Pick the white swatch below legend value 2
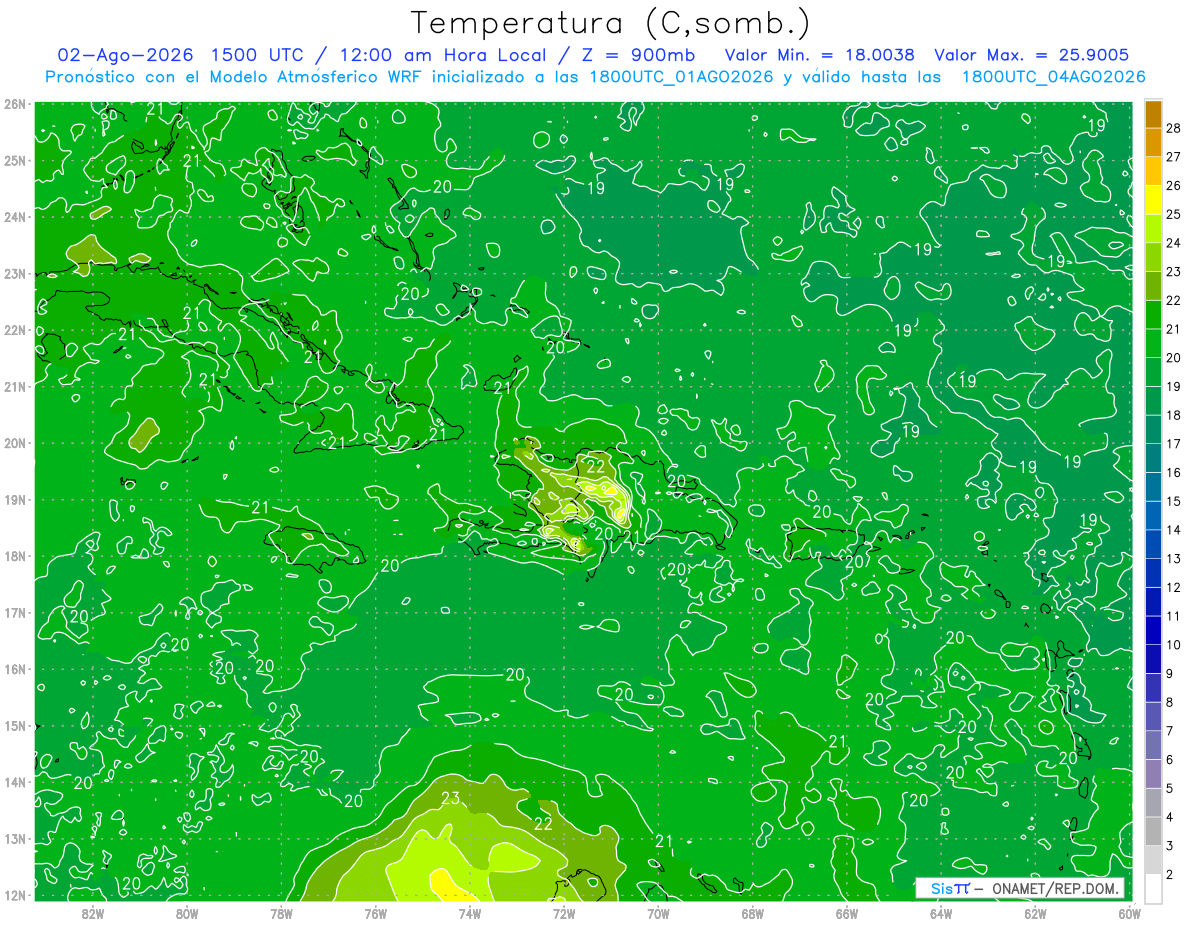Image resolution: width=1200 pixels, height=927 pixels. click(1153, 888)
